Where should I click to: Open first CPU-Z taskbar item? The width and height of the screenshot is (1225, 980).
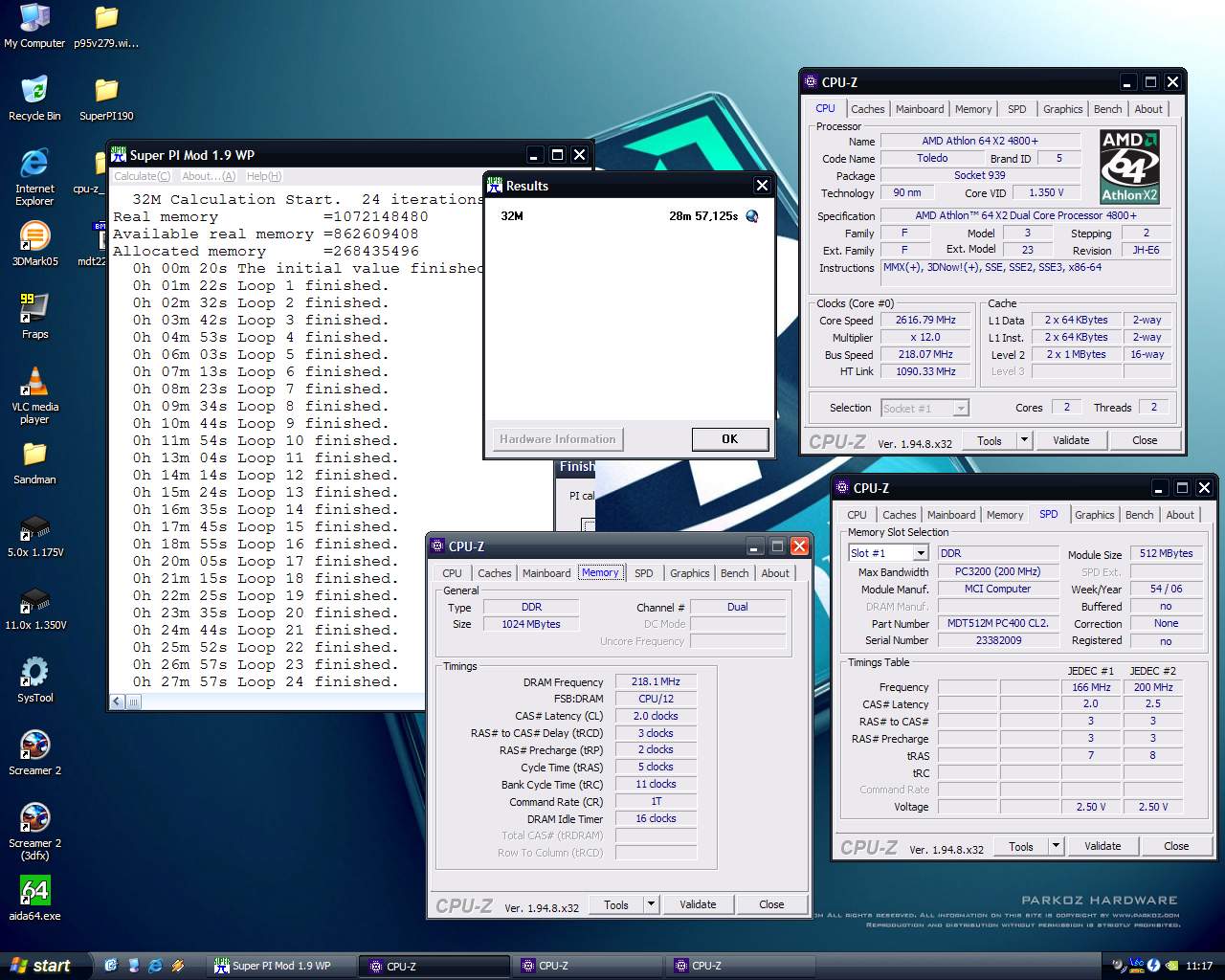click(435, 966)
